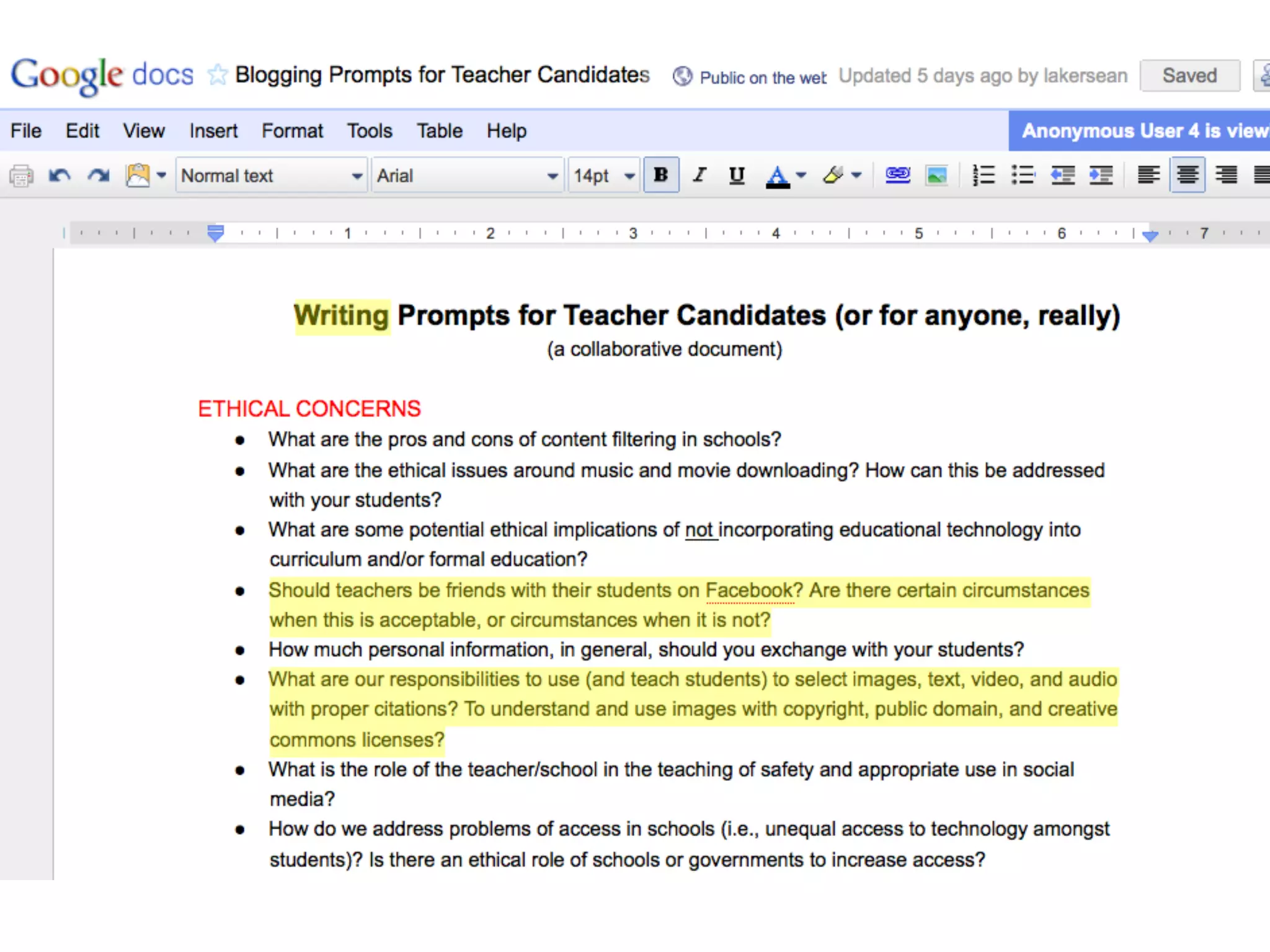Open the 14pt font size dropdown
The height and width of the screenshot is (952, 1270).
(604, 176)
